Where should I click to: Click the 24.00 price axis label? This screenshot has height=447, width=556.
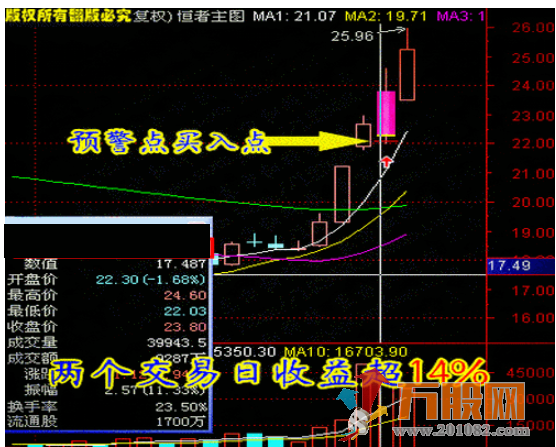click(533, 85)
